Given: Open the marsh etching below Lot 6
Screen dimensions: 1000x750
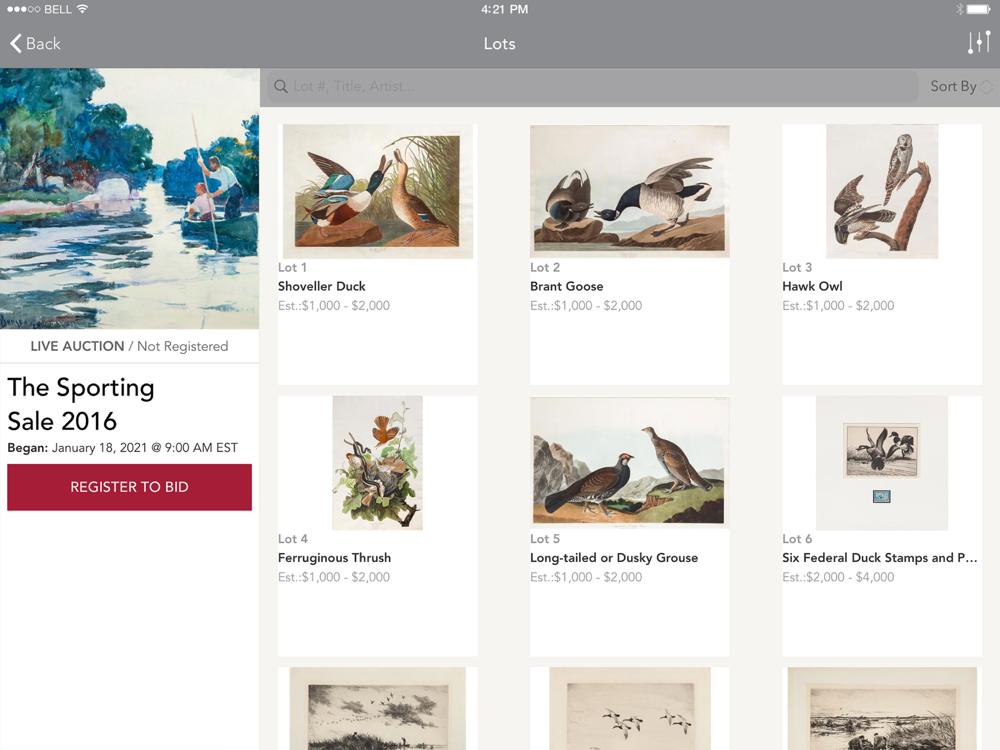Looking at the screenshot, I should point(882,709).
